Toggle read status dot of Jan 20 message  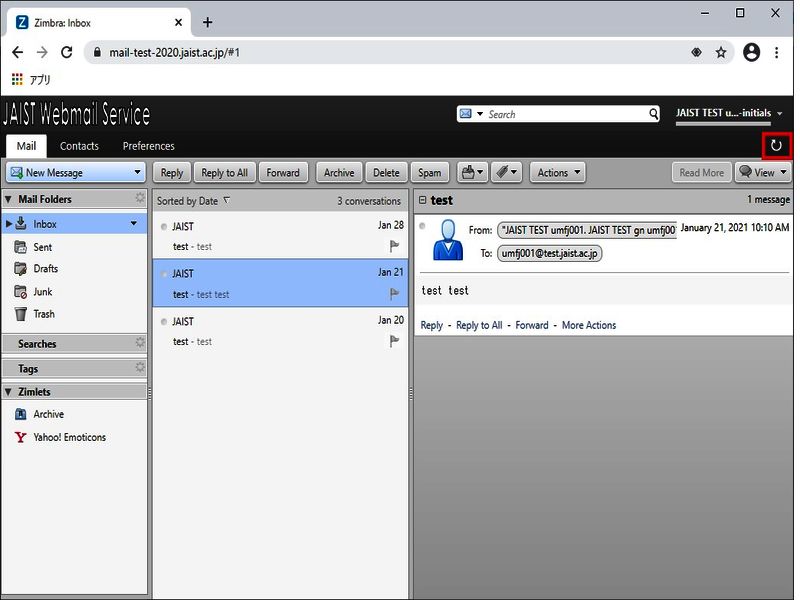pos(164,321)
